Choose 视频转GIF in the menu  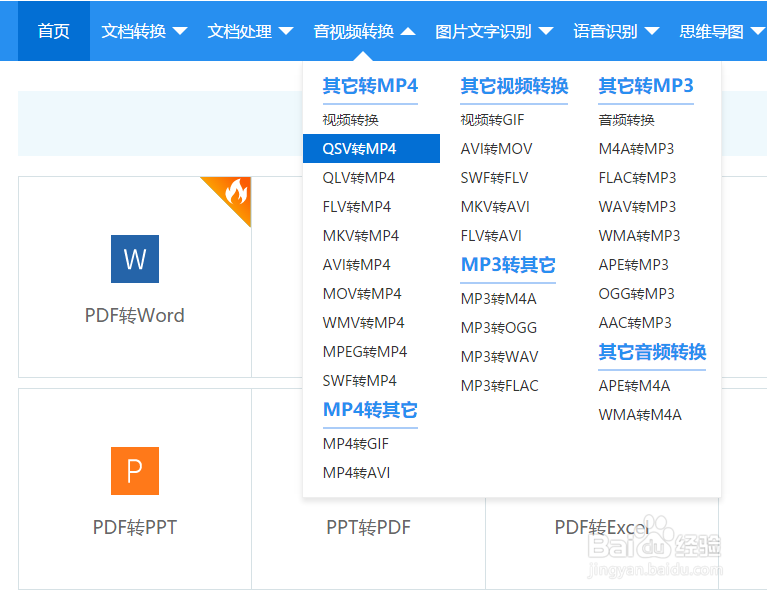492,120
